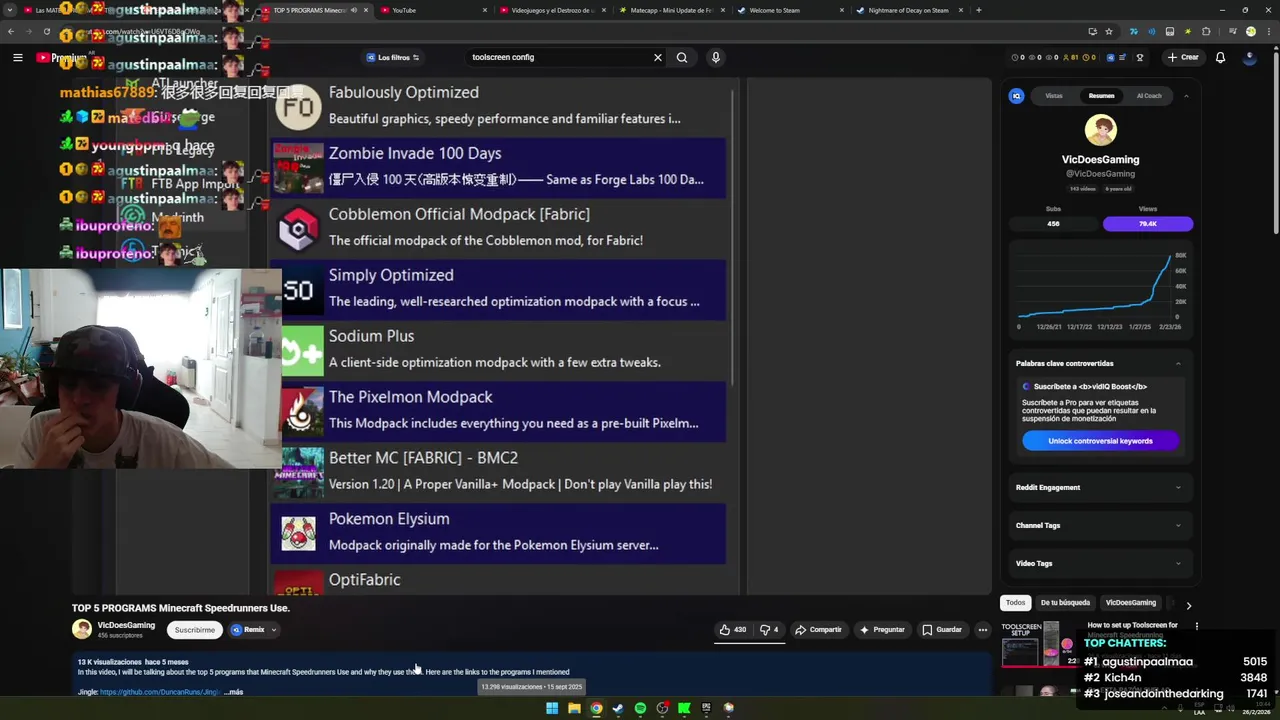This screenshot has width=1280, height=720.
Task: Open the Los filtros button
Action: pyautogui.click(x=393, y=58)
